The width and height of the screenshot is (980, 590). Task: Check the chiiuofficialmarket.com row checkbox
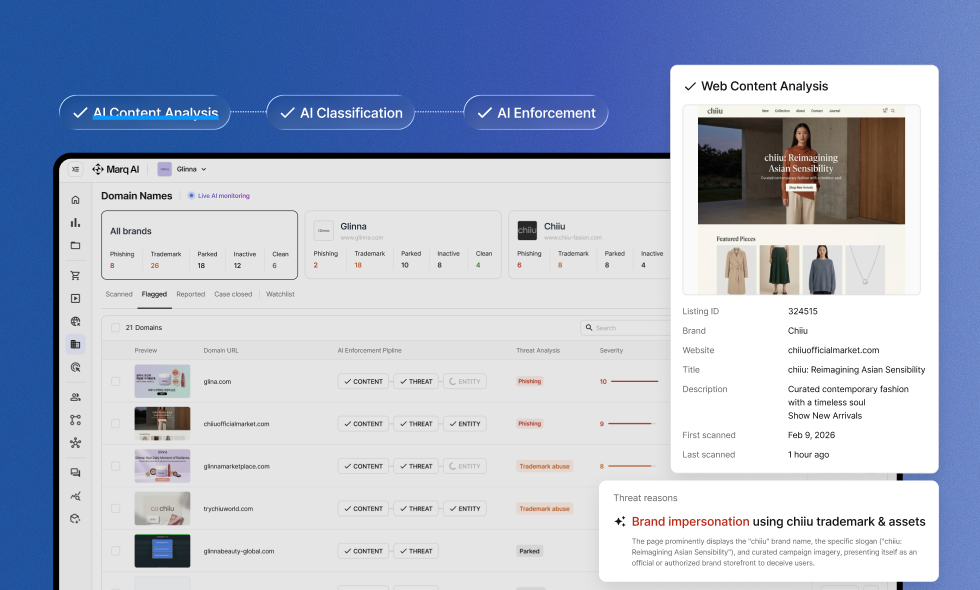click(x=116, y=424)
